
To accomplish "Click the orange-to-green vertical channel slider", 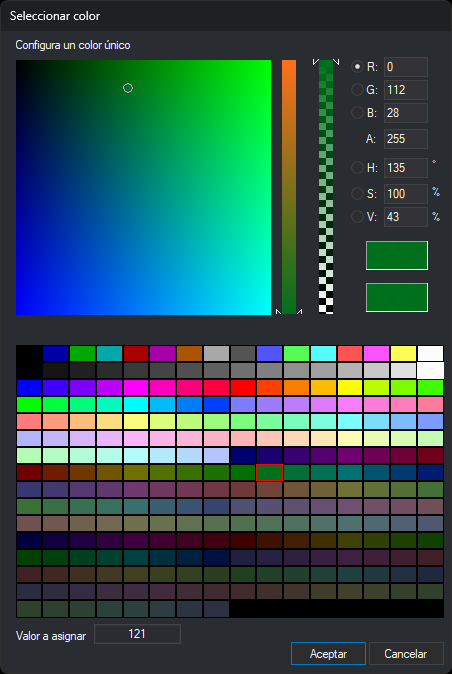I will pos(289,187).
